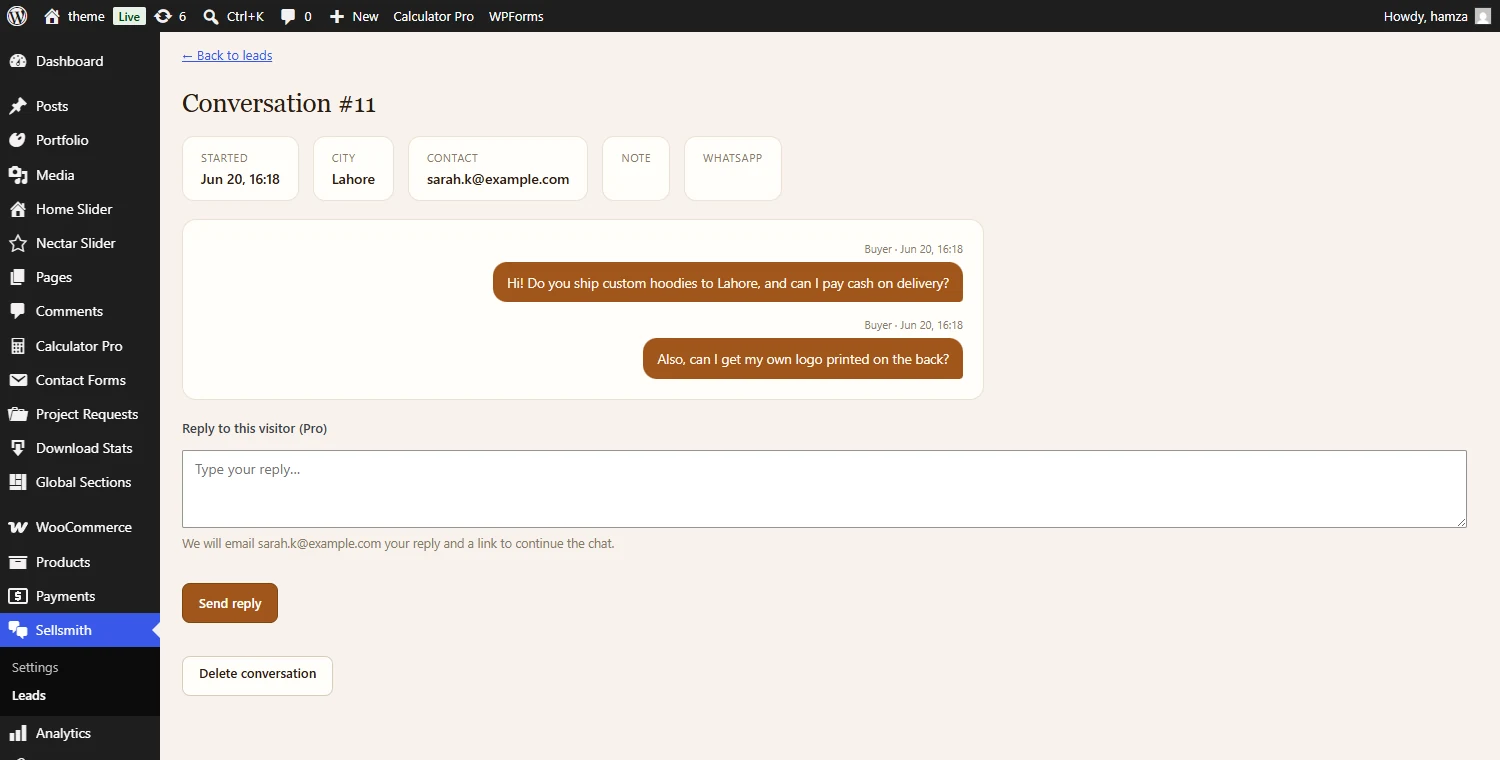Viewport: 1500px width, 760px height.
Task: Open the Howdy, hamza account menu
Action: click(x=1437, y=16)
